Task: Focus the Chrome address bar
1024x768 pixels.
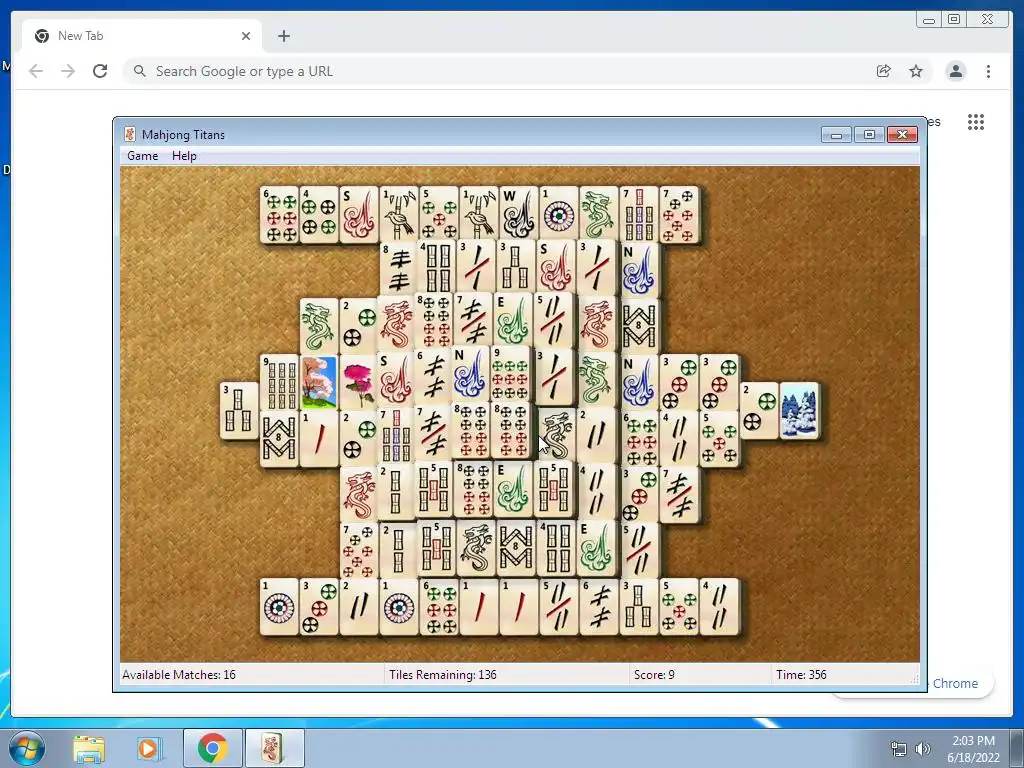Action: pyautogui.click(x=495, y=71)
